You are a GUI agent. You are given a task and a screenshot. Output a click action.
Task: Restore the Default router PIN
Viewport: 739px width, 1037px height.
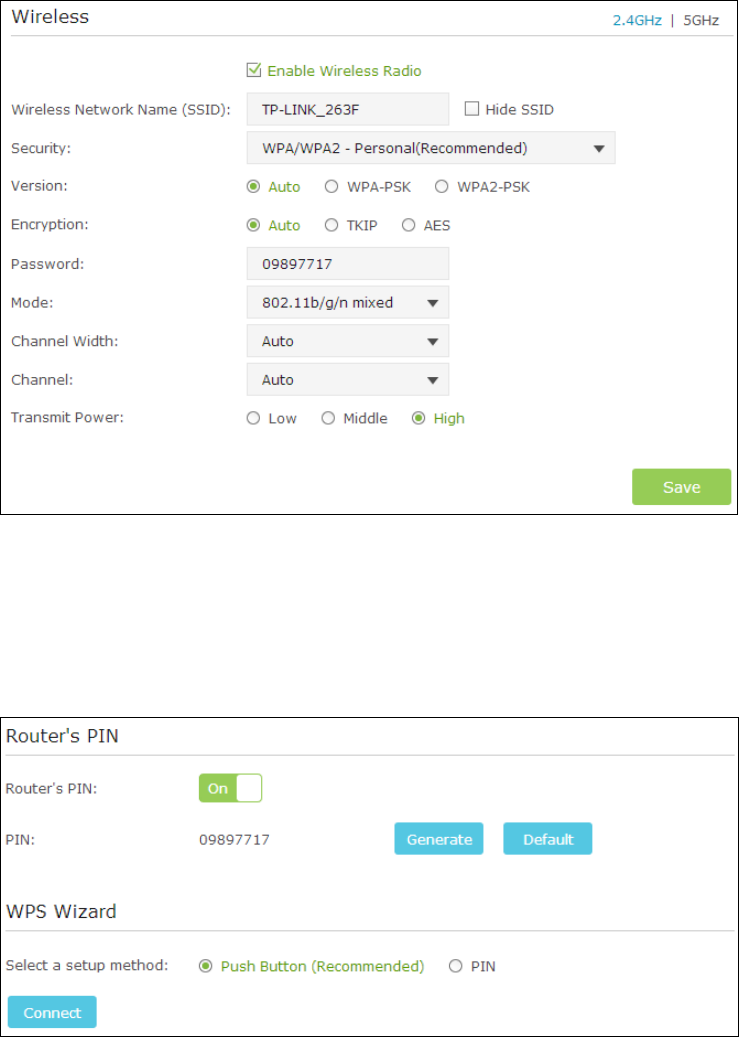[548, 839]
